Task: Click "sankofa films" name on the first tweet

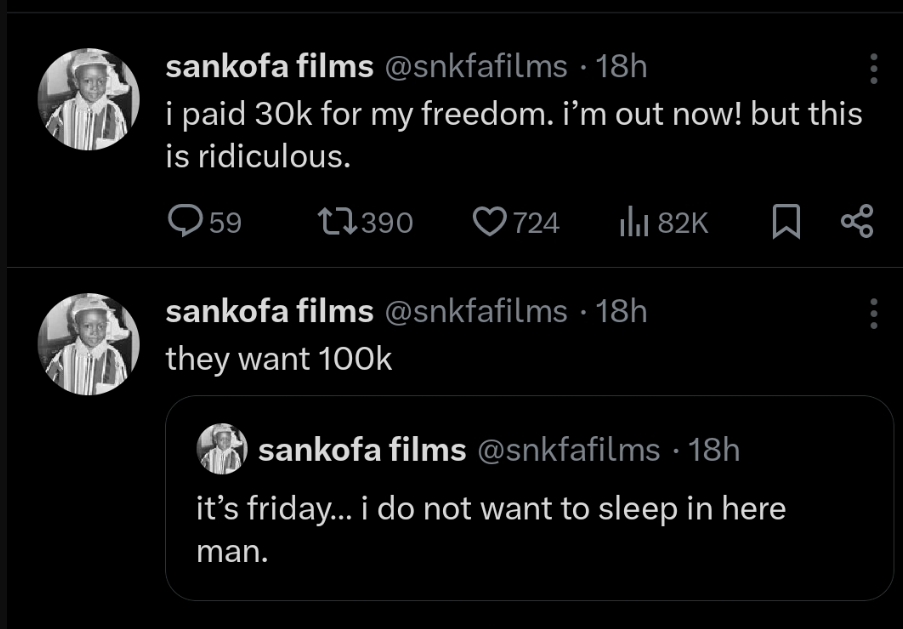Action: (x=269, y=67)
